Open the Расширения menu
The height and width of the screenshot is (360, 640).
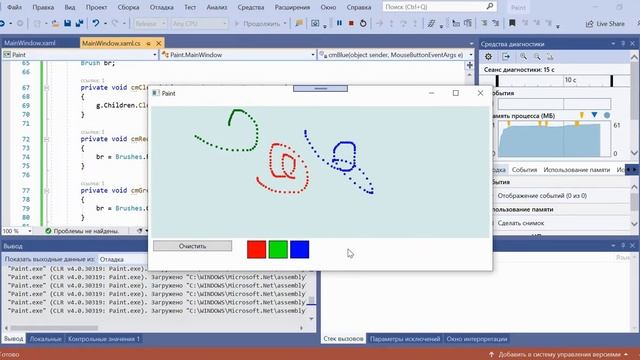292,7
